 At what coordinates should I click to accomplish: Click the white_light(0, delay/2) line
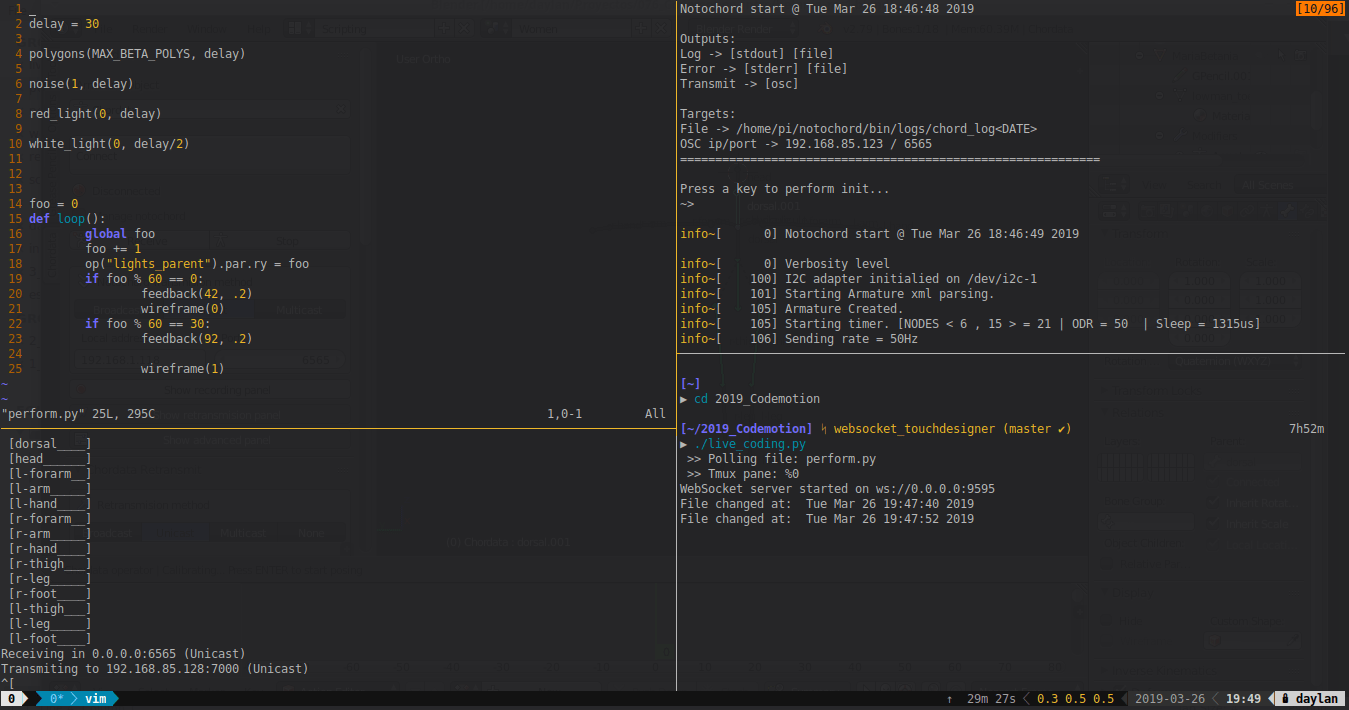109,143
